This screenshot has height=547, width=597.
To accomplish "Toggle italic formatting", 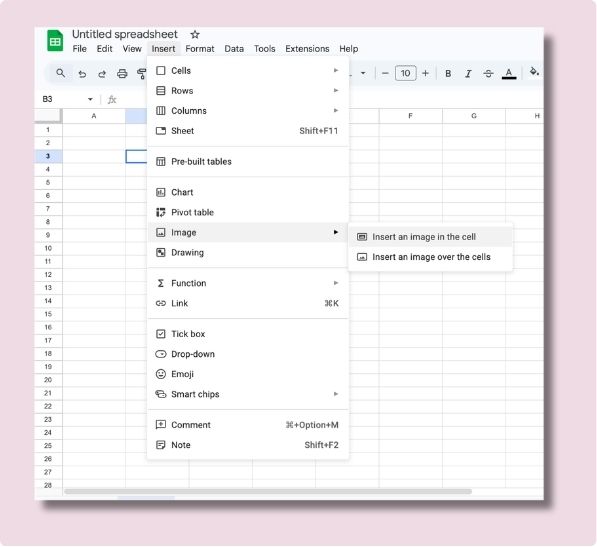I will [x=468, y=73].
